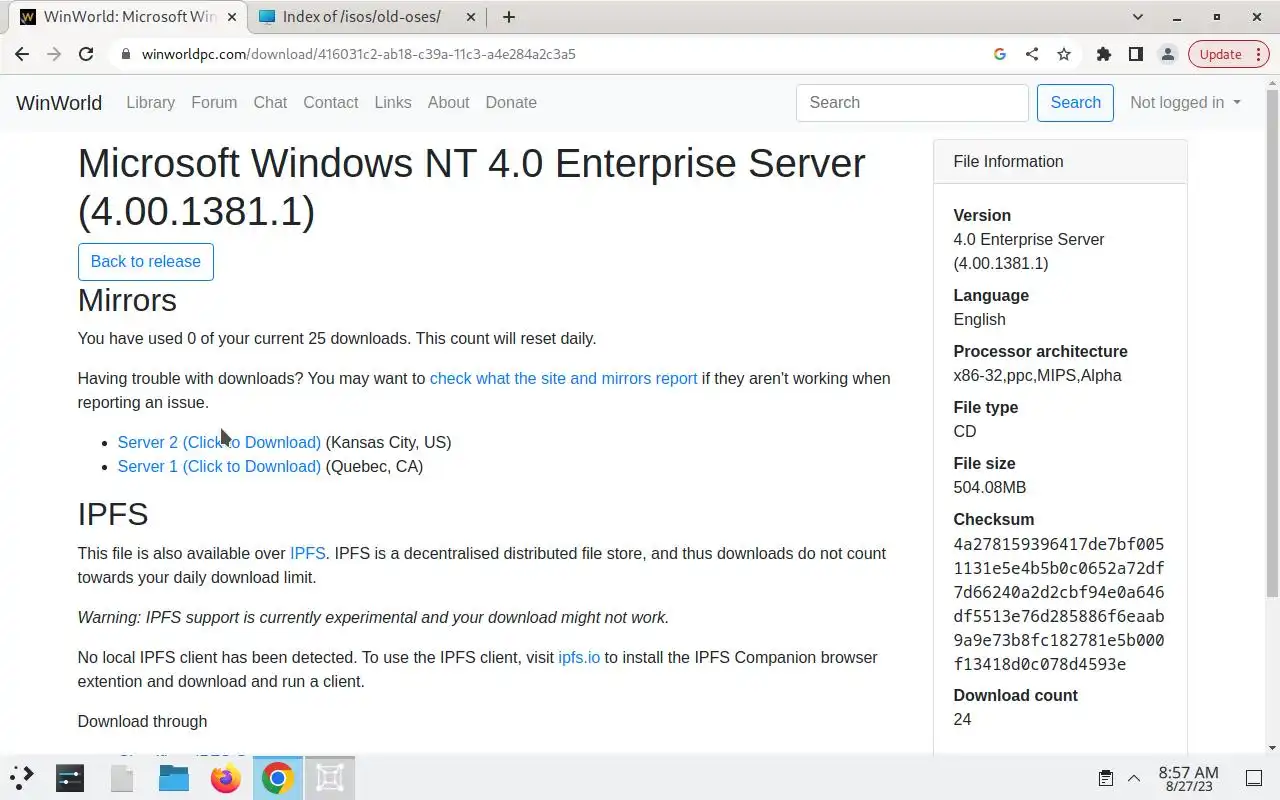Open Contact in navigation bar
The height and width of the screenshot is (800, 1280).
(331, 102)
